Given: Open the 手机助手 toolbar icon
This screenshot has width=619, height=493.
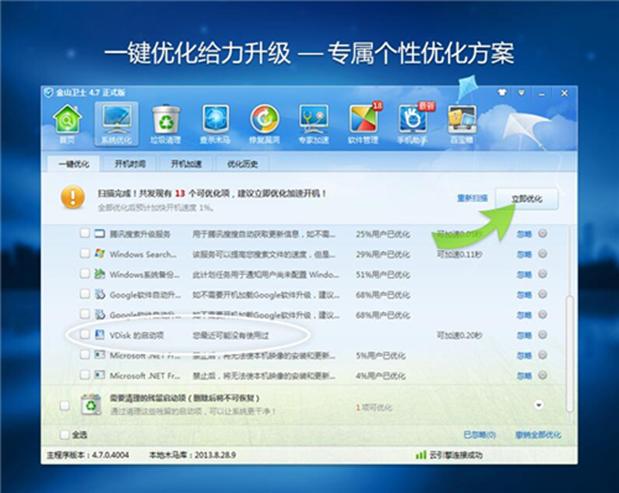Looking at the screenshot, I should tap(413, 124).
